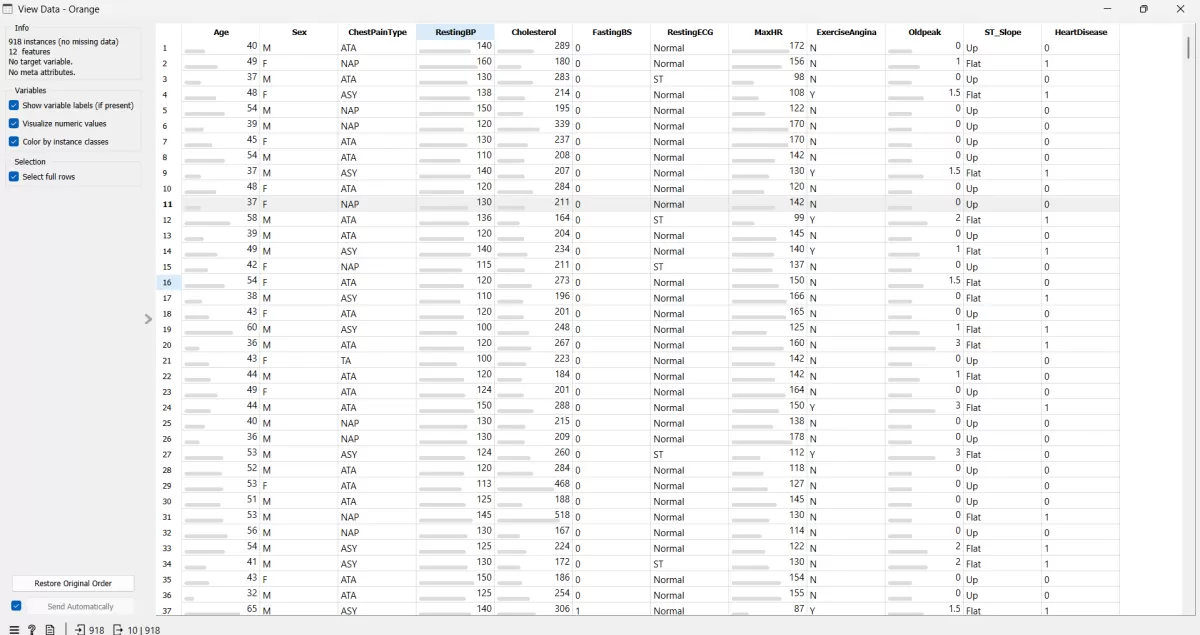
Task: Minimize the View Data window
Action: [1098, 9]
